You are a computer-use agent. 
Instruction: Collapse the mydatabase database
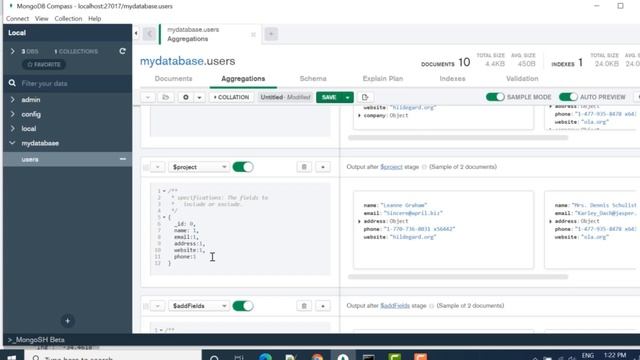tap(12, 143)
